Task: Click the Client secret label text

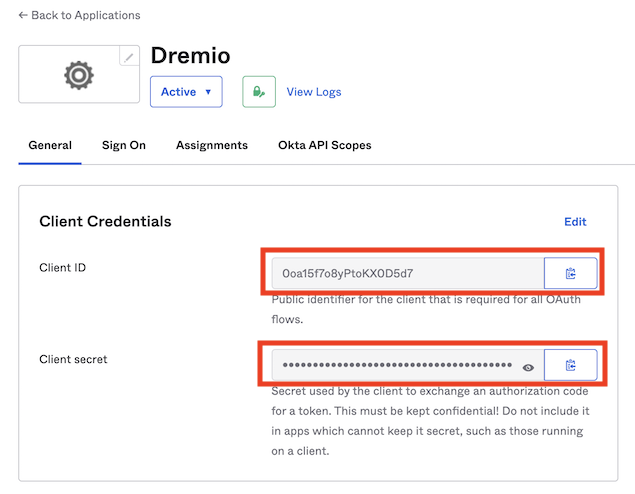Action: tap(73, 359)
